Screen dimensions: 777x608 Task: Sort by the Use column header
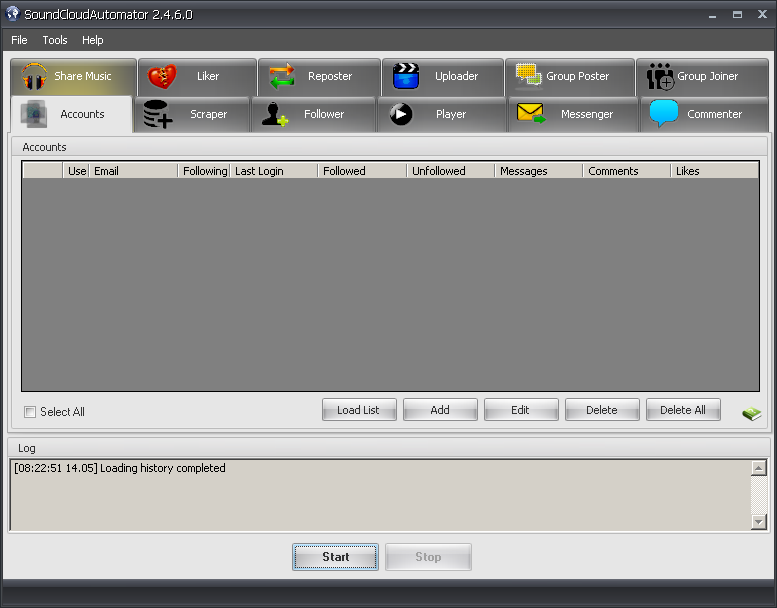(76, 171)
